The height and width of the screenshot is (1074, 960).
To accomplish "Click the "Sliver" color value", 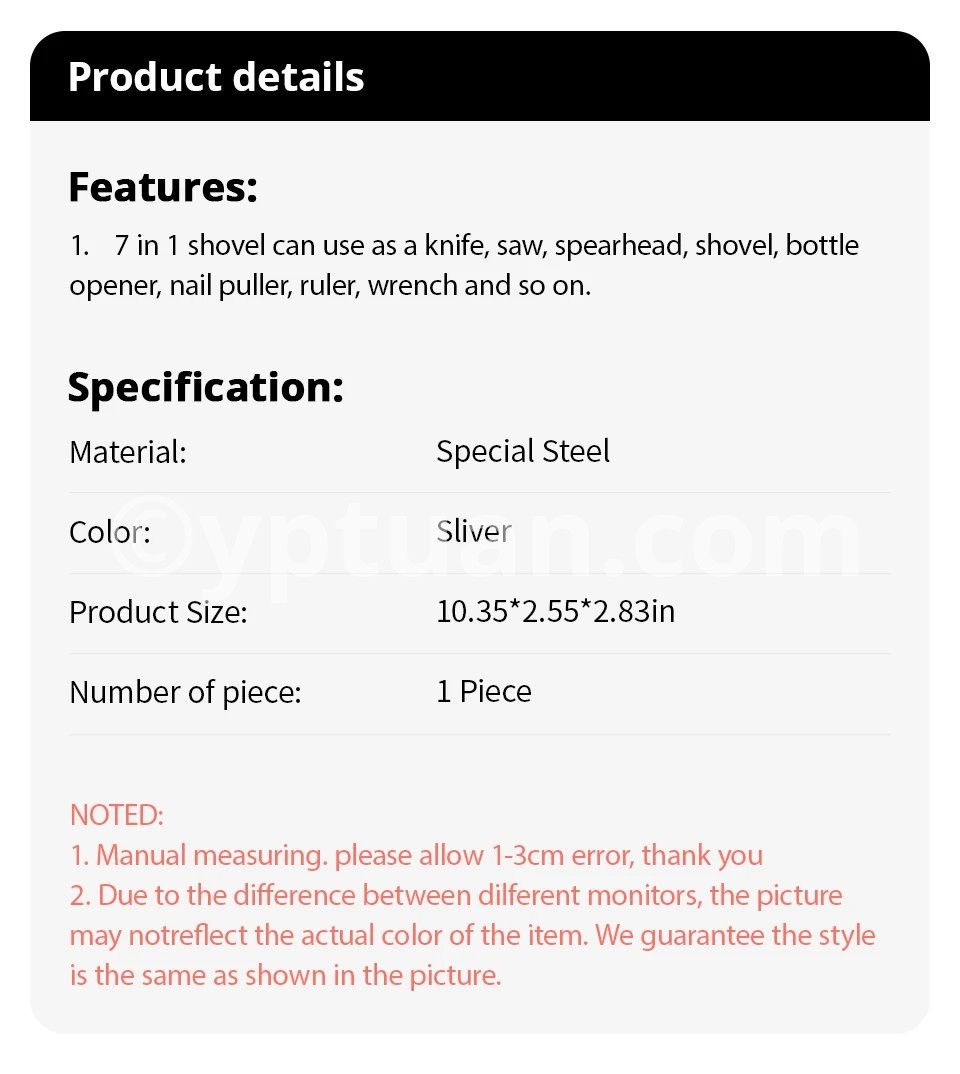I will coord(474,531).
